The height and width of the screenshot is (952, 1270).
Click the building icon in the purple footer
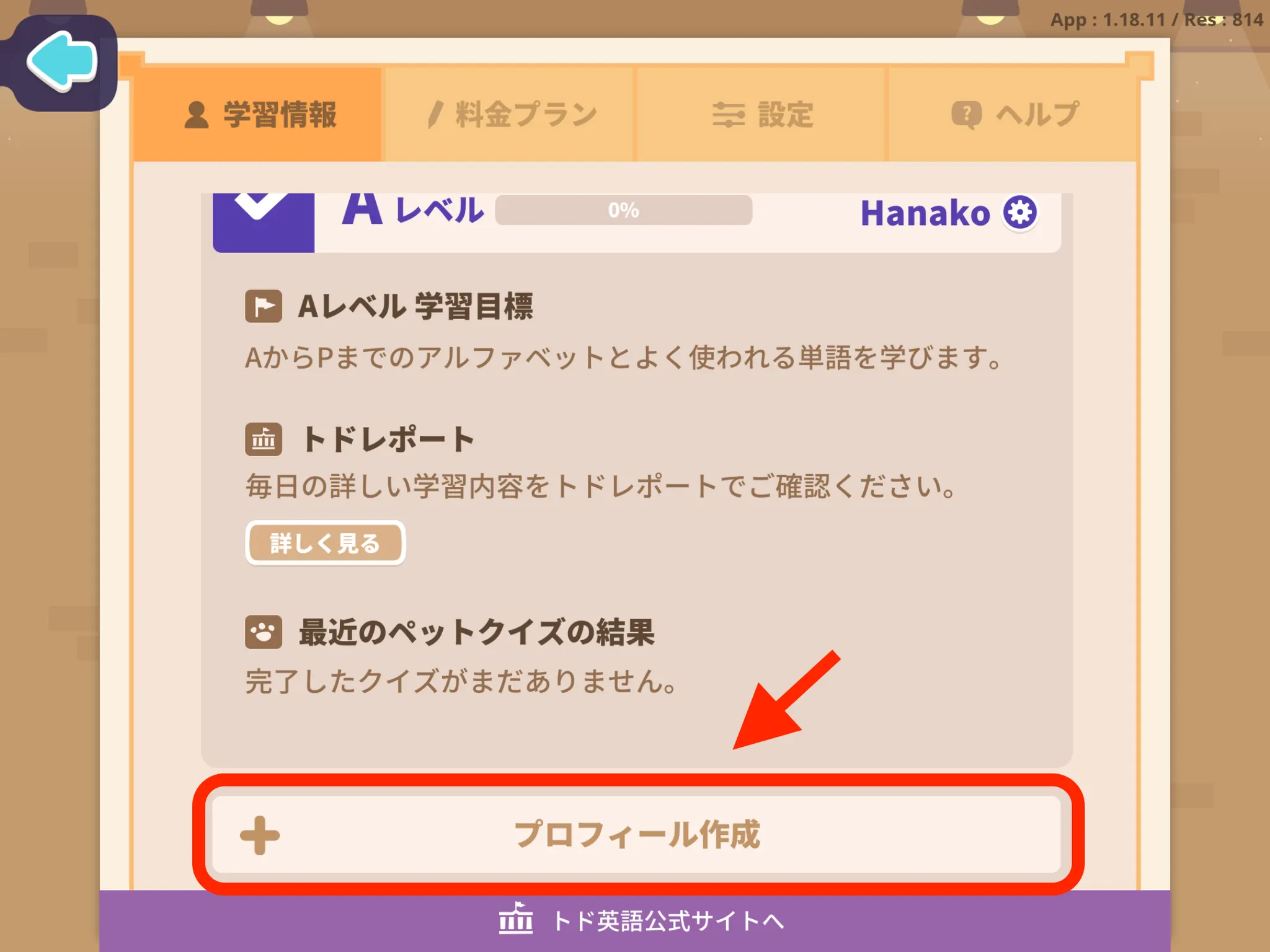coord(516,918)
